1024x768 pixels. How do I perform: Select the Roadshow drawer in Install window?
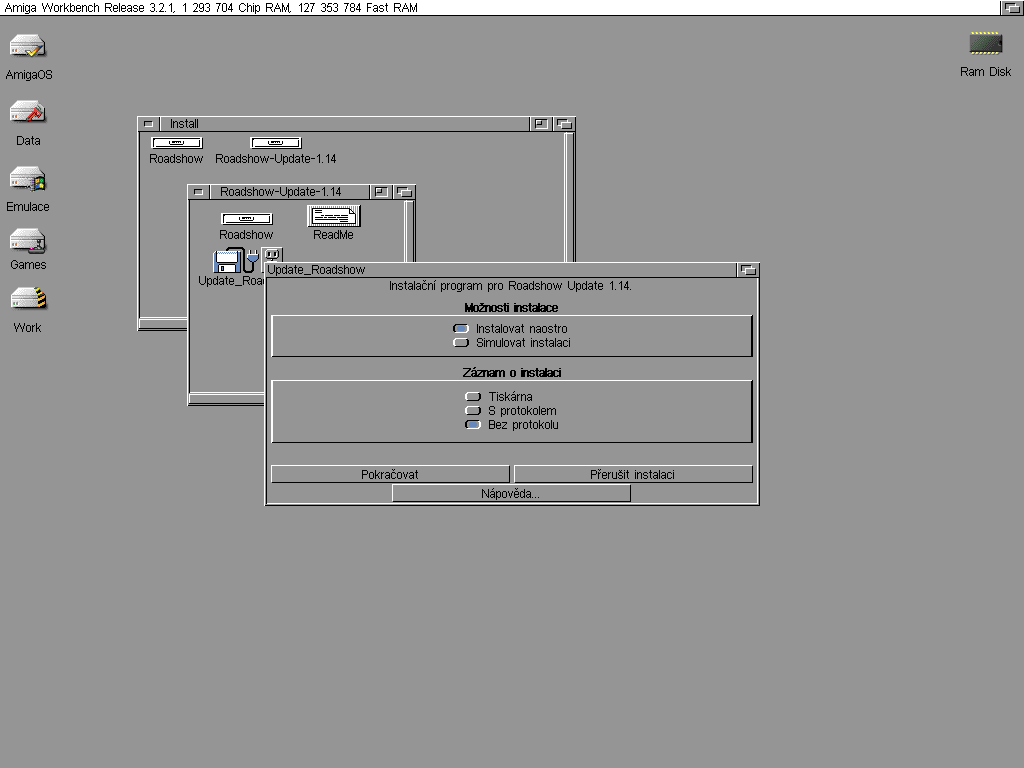176,143
